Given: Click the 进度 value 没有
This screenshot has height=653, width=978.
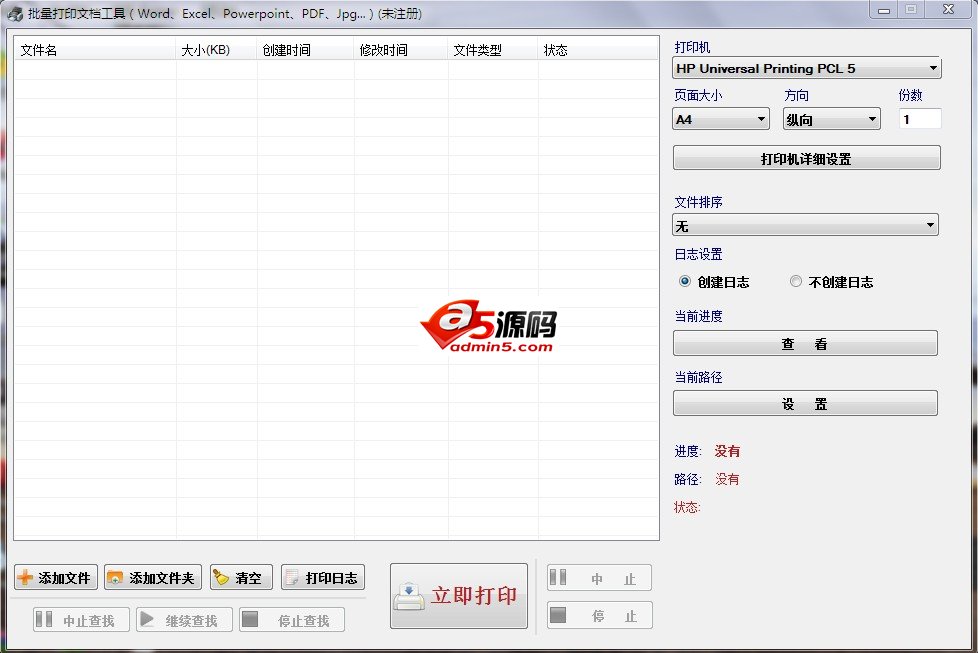Looking at the screenshot, I should (727, 451).
